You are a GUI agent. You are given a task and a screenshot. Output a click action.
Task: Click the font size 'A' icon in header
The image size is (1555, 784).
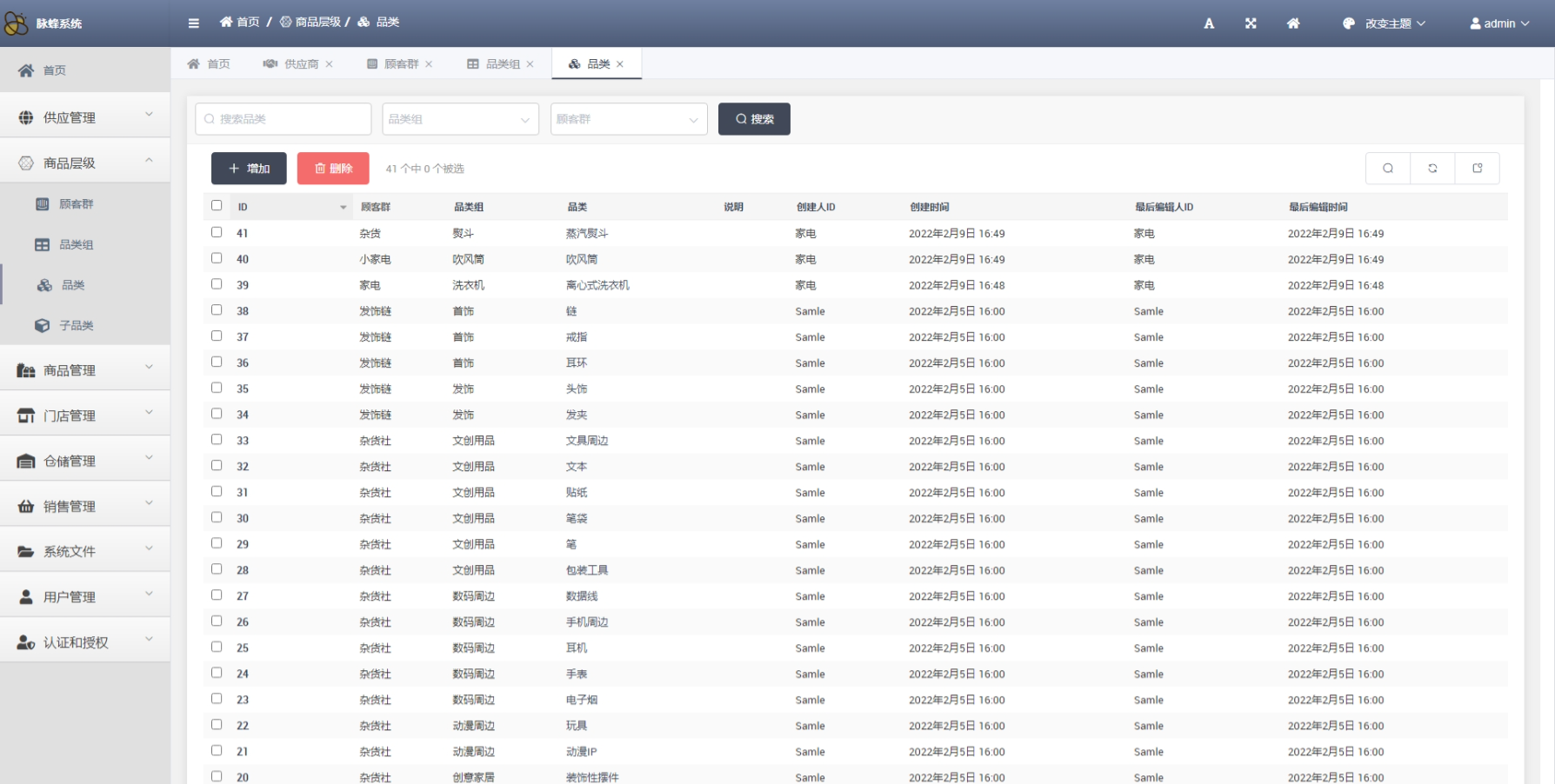point(1209,23)
